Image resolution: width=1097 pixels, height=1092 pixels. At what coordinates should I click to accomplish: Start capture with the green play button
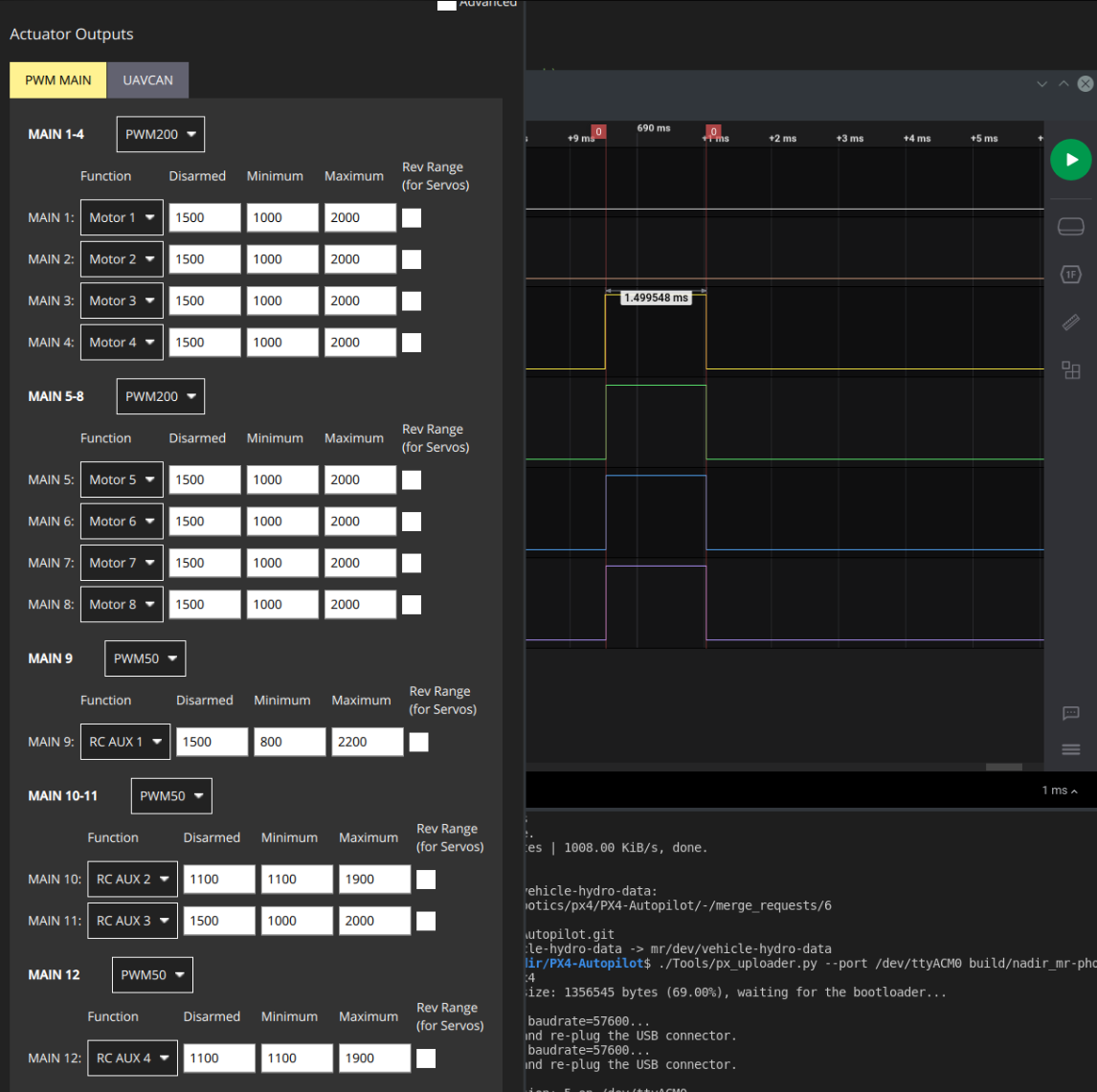coord(1070,160)
